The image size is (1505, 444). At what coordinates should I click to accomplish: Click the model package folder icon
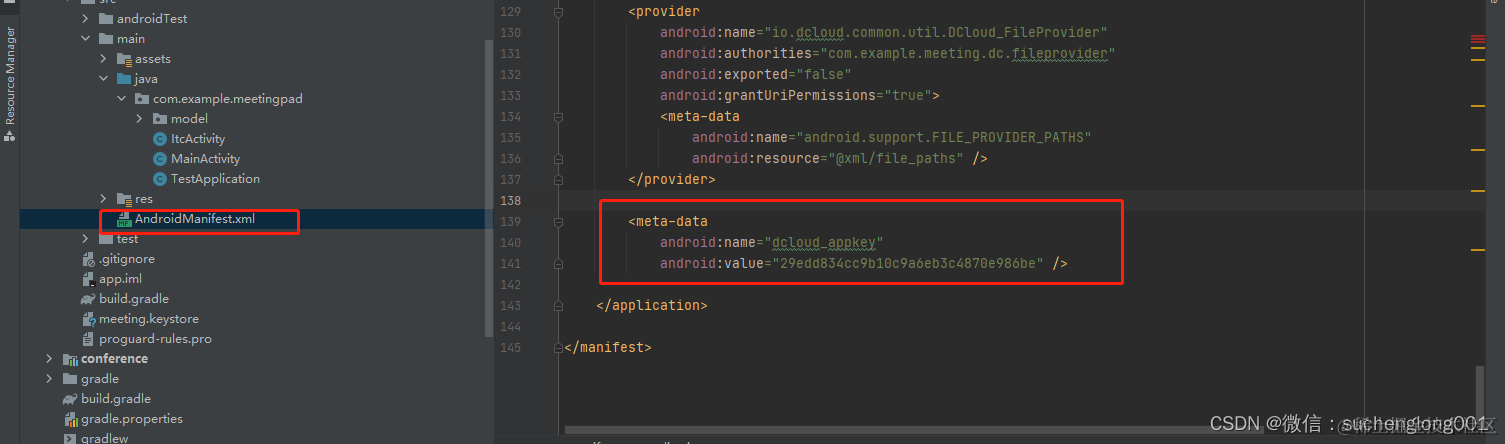160,119
